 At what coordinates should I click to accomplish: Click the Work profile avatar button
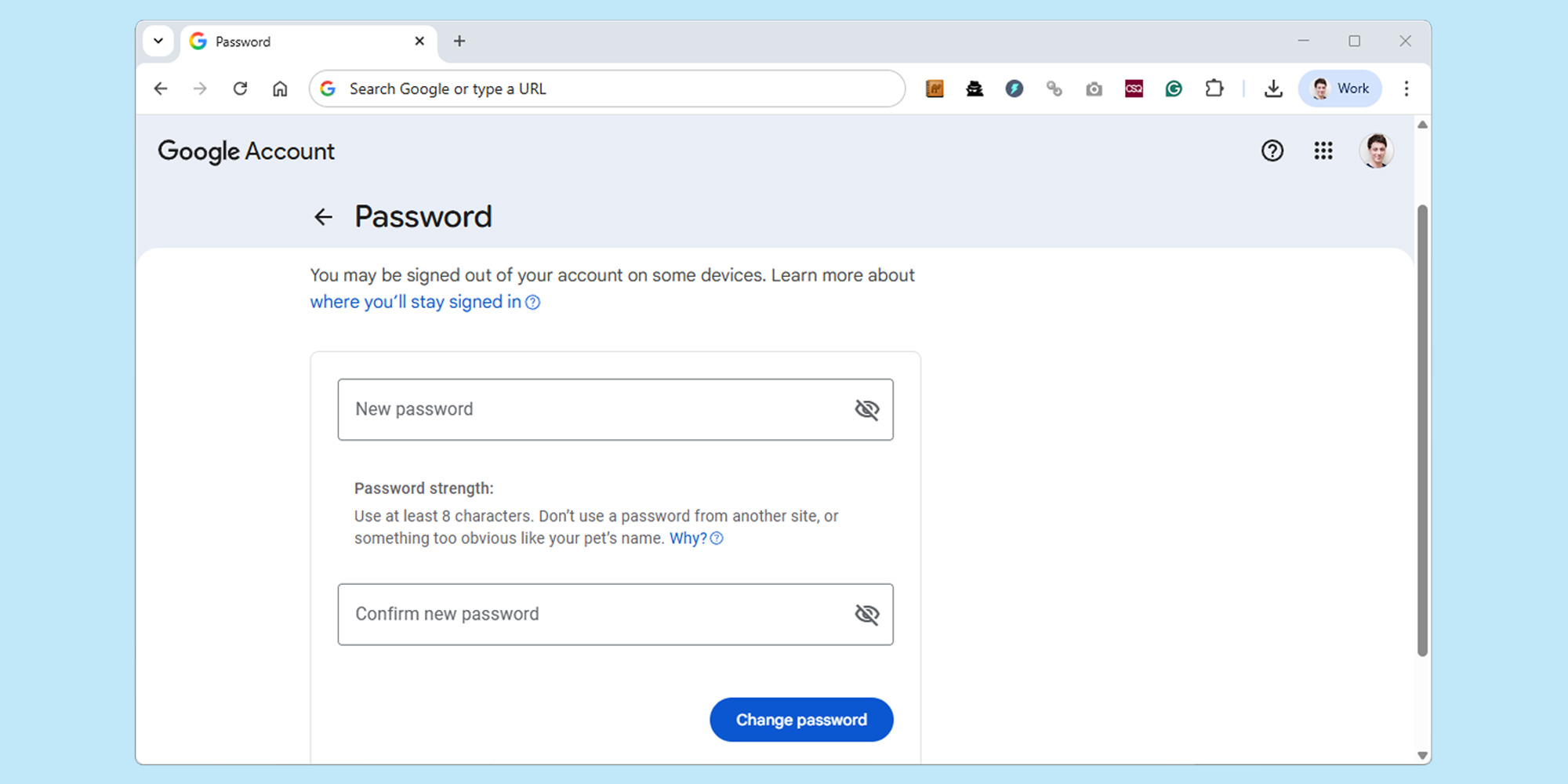1340,88
